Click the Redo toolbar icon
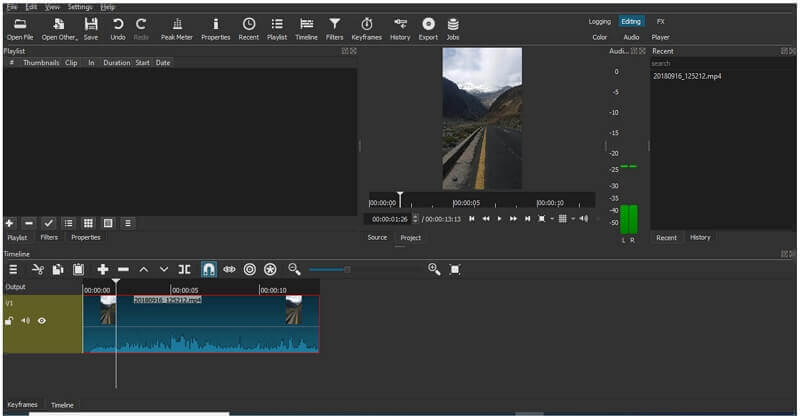This screenshot has height=419, width=800. (141, 29)
